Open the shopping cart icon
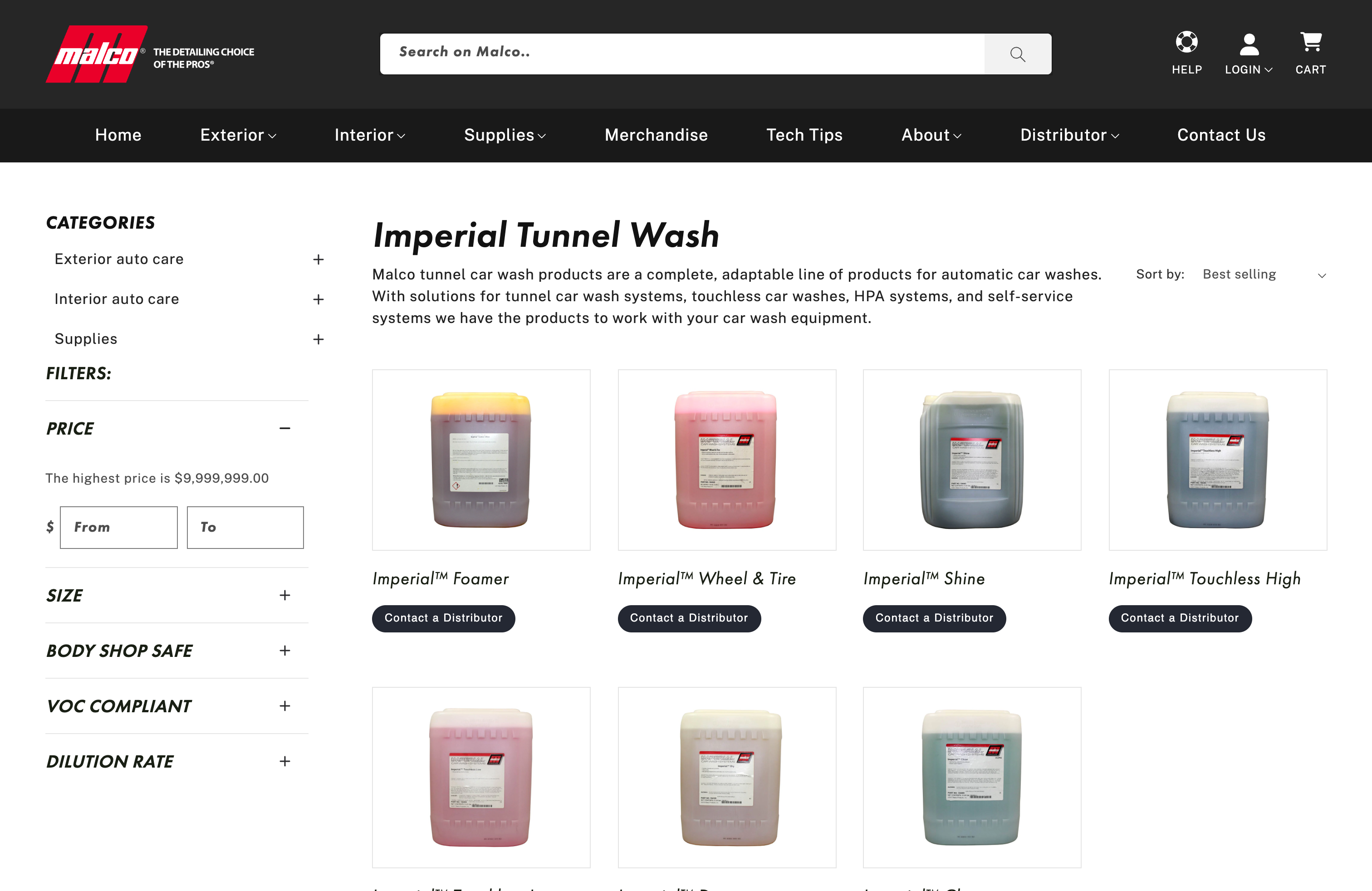1372x891 pixels. [x=1311, y=41]
